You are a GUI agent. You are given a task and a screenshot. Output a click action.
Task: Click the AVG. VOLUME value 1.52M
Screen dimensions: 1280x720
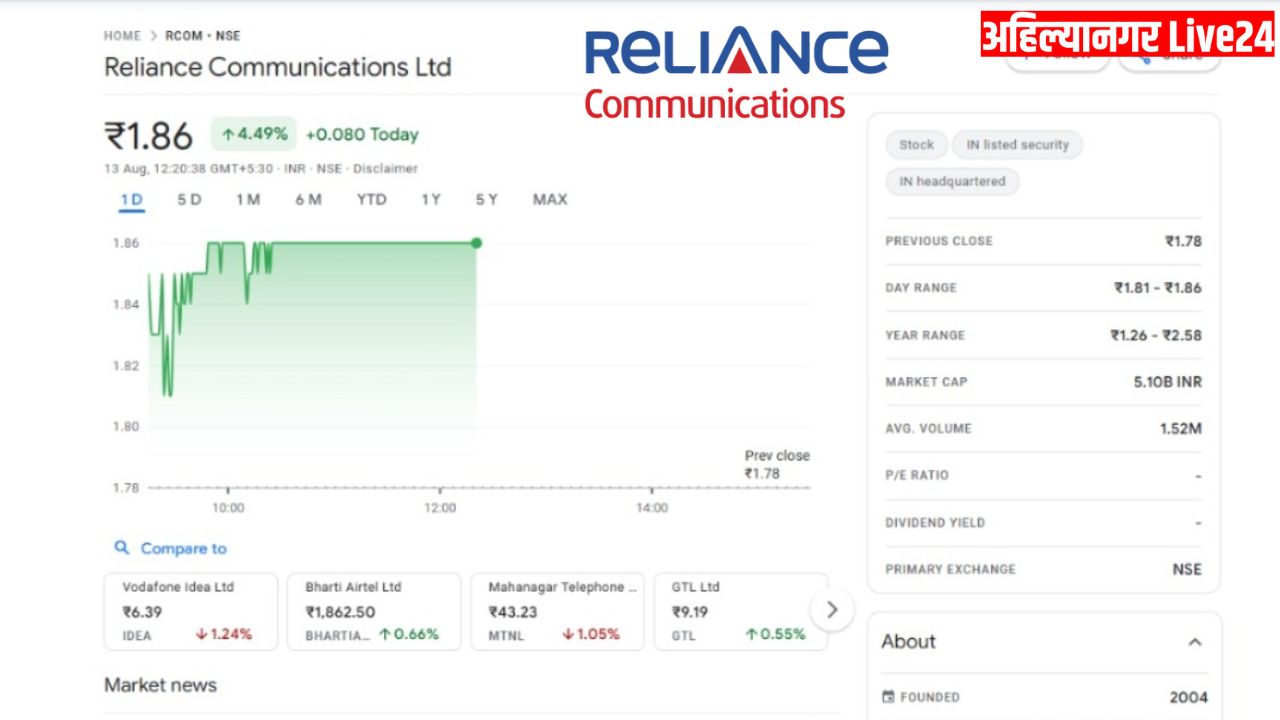[x=1181, y=429]
